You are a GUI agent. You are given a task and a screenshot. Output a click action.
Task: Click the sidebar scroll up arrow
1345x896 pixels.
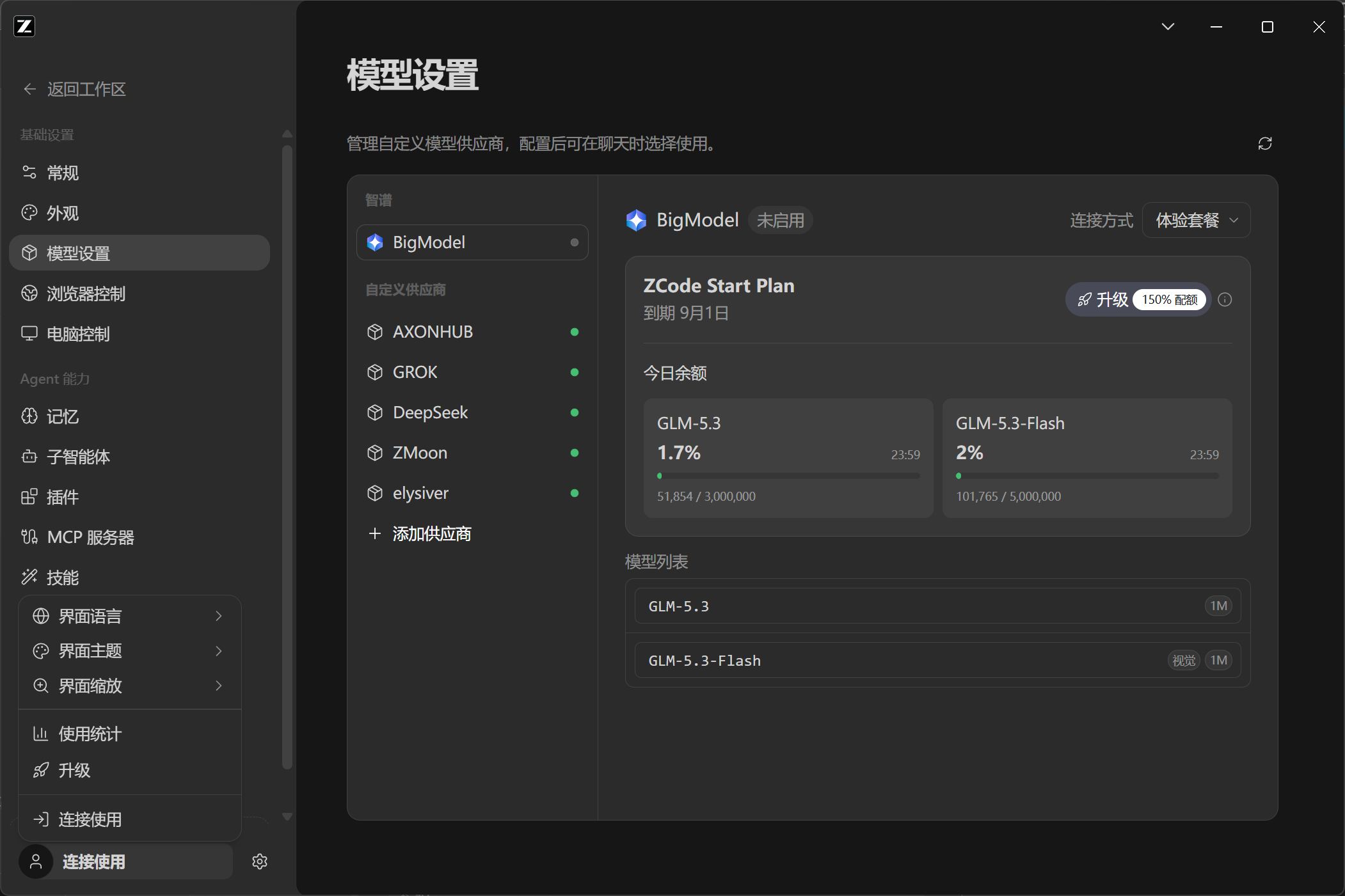tap(287, 133)
